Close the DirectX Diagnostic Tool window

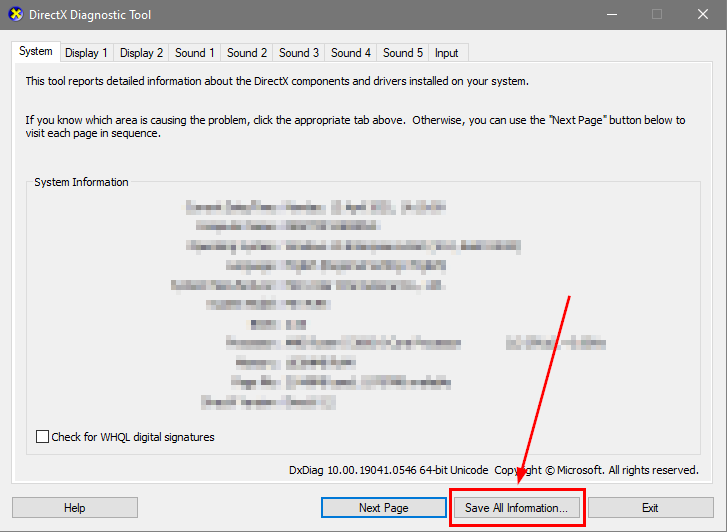tap(702, 15)
